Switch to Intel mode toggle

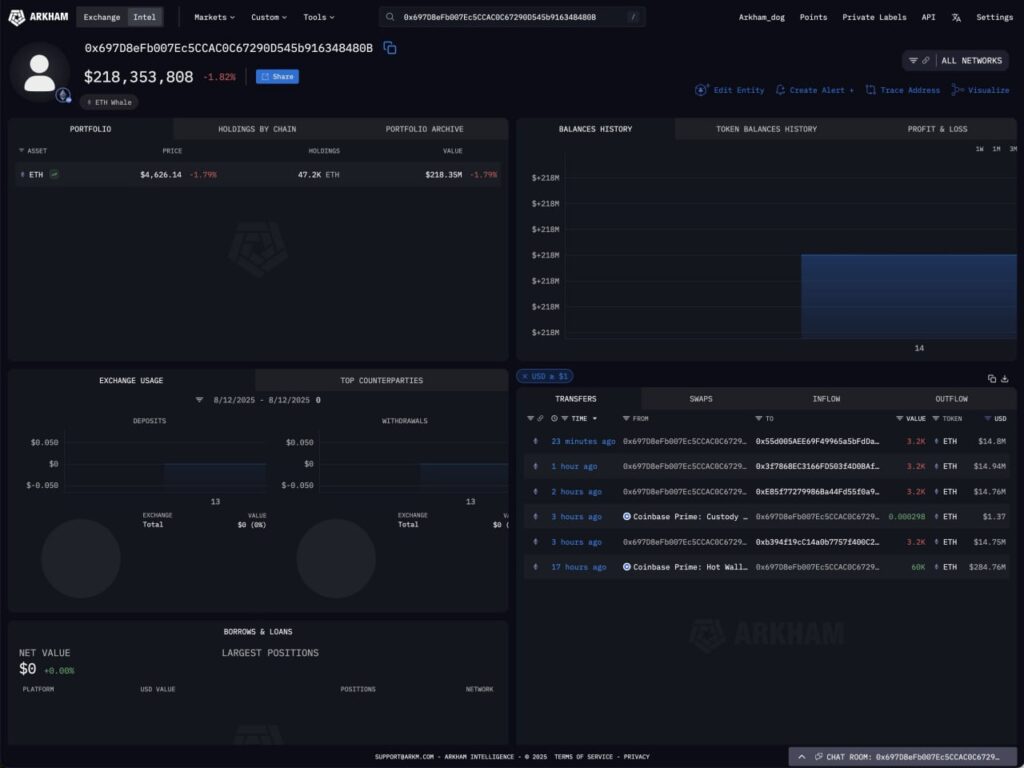click(143, 16)
